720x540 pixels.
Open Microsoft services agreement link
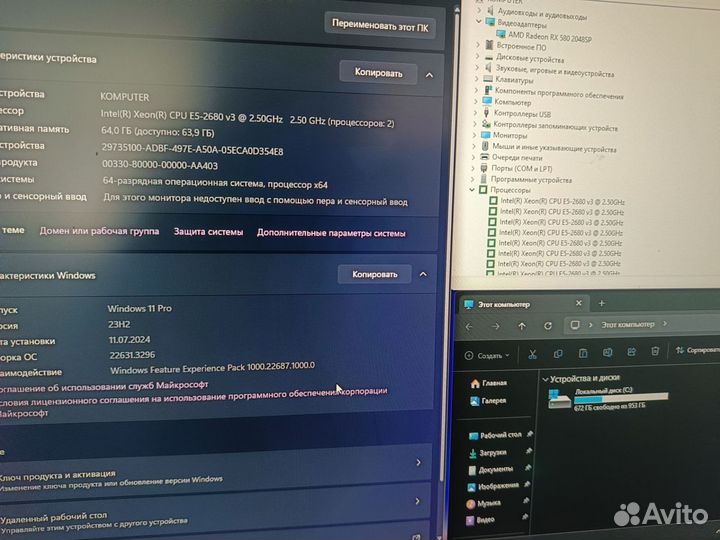click(x=104, y=387)
